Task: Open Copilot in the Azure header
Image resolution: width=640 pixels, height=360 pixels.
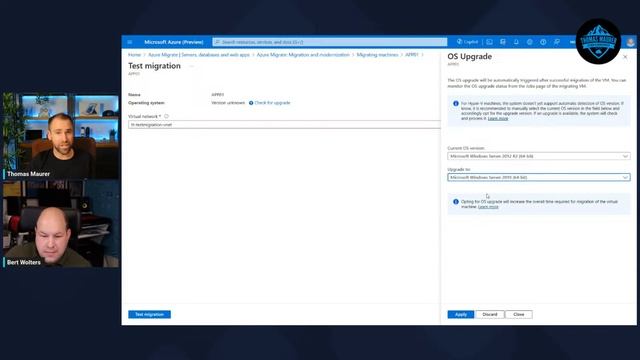Action: [467, 42]
